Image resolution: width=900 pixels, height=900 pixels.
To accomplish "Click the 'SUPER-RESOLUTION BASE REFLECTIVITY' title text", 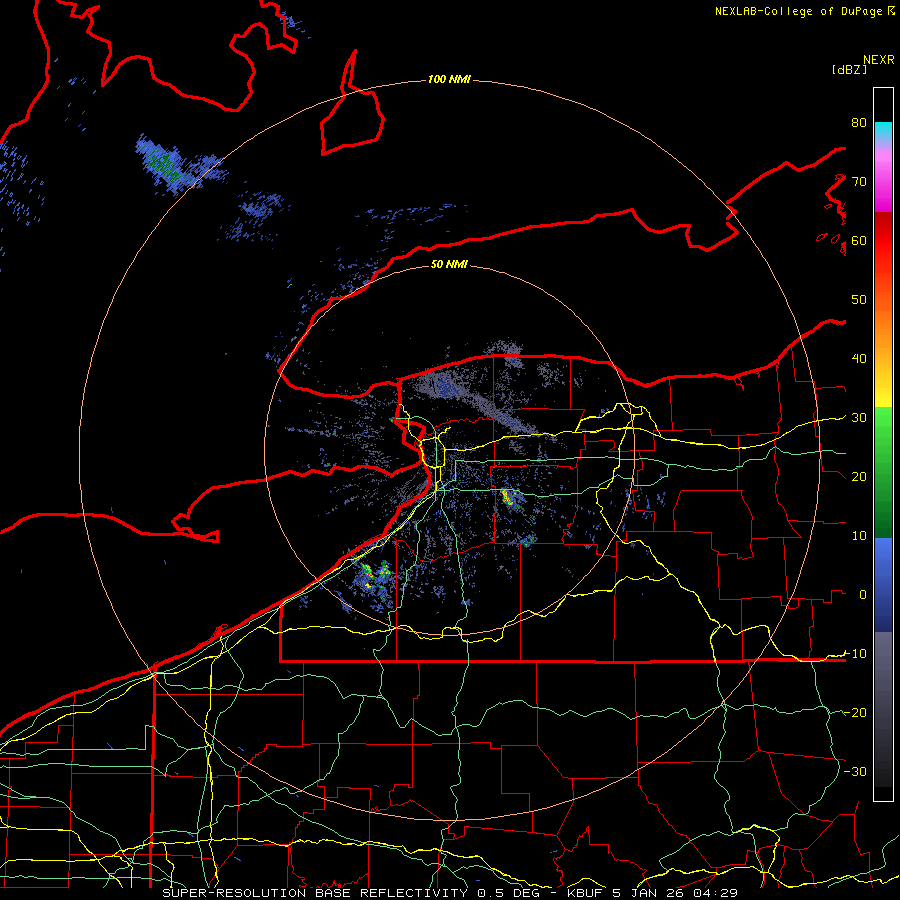I will [x=315, y=893].
